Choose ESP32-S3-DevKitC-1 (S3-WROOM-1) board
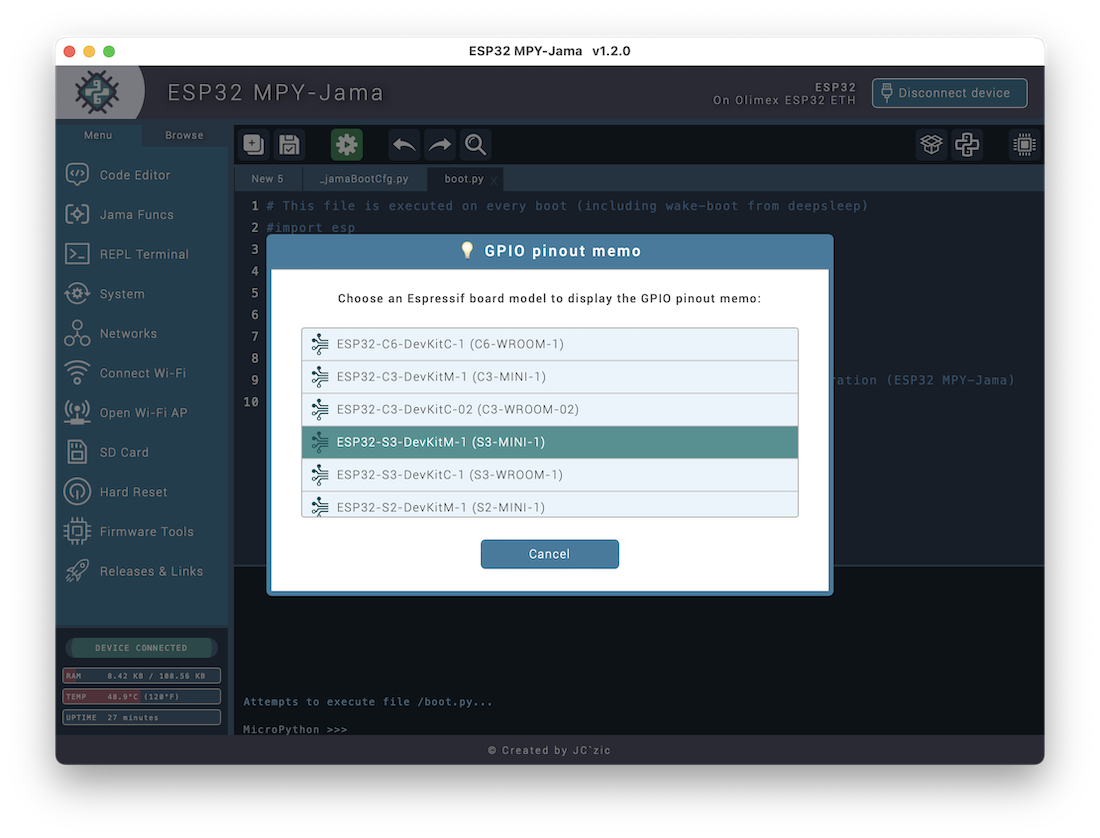 [x=549, y=475]
